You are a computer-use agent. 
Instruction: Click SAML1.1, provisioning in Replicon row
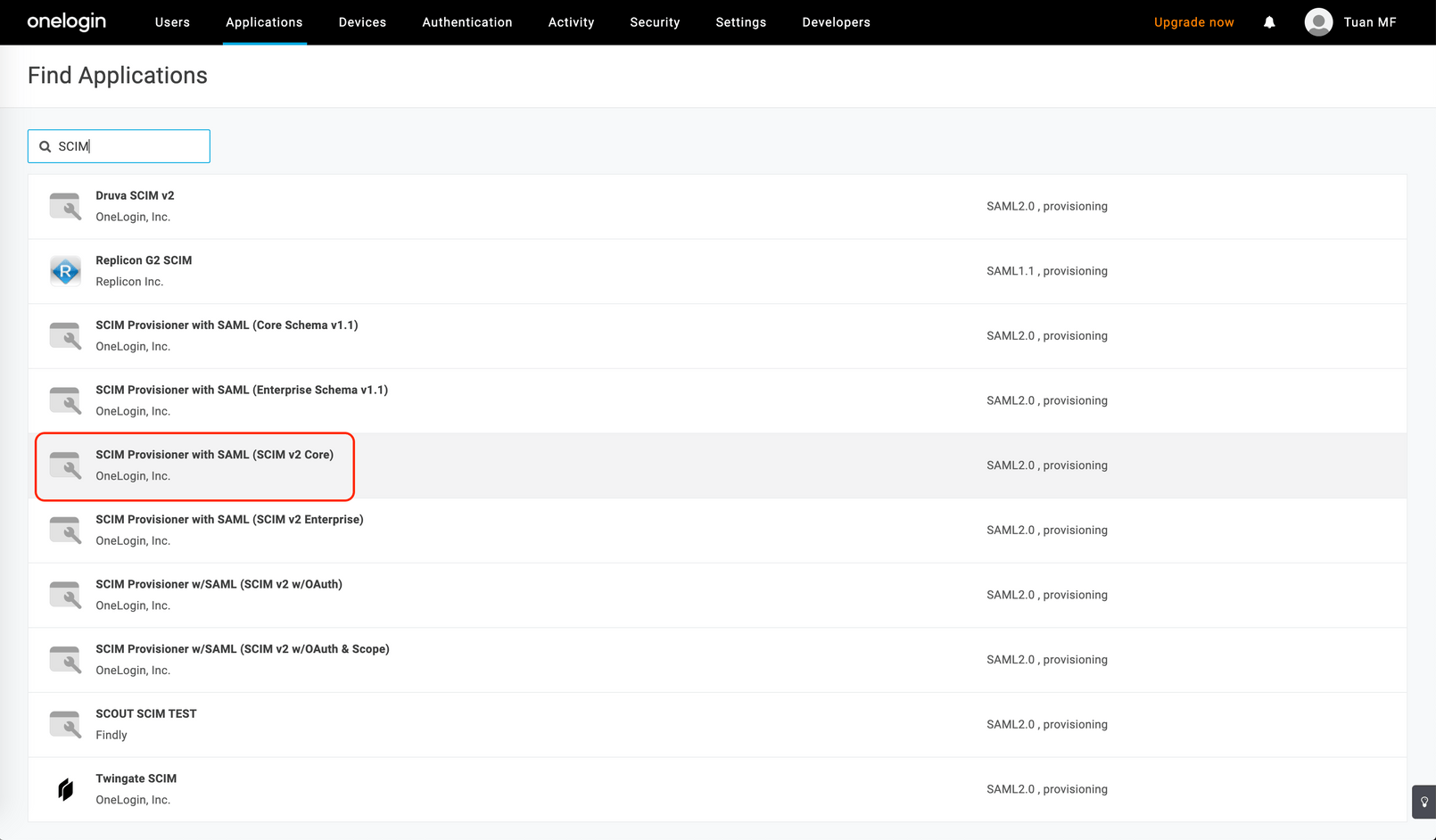point(1047,271)
